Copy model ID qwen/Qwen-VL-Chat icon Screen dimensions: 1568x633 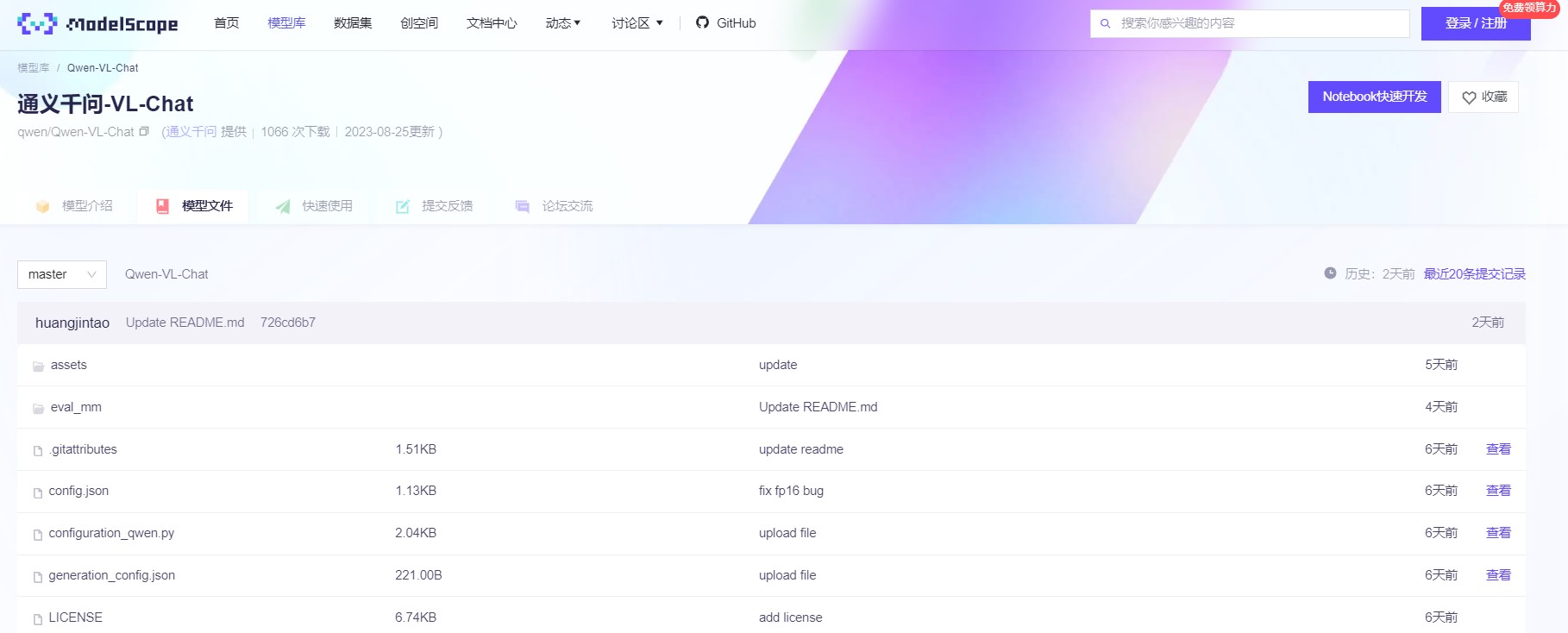pyautogui.click(x=144, y=131)
